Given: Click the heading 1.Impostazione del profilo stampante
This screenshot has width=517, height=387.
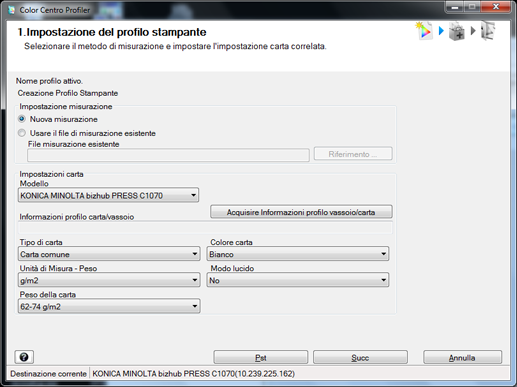Looking at the screenshot, I should pyautogui.click(x=112, y=32).
